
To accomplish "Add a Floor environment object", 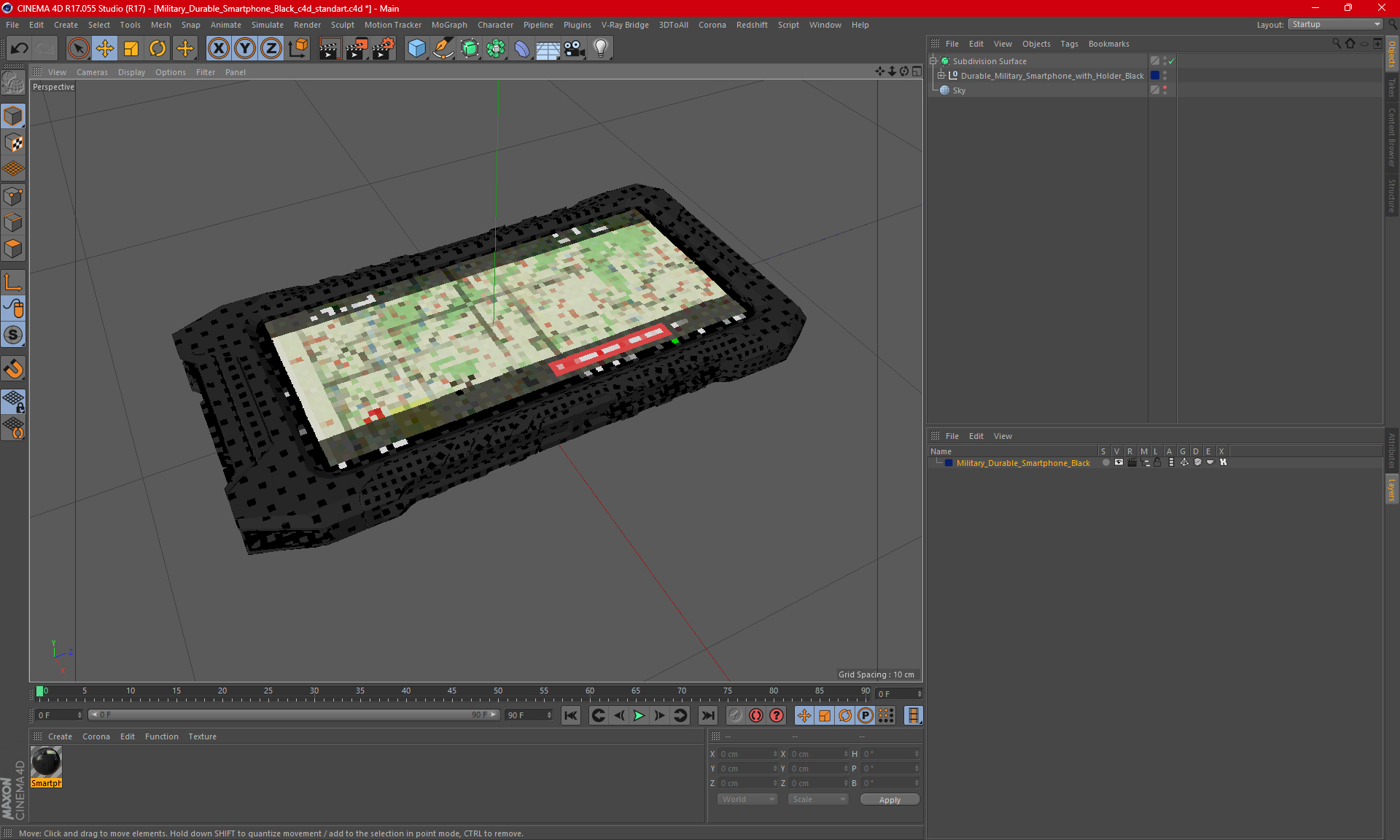I will [548, 49].
